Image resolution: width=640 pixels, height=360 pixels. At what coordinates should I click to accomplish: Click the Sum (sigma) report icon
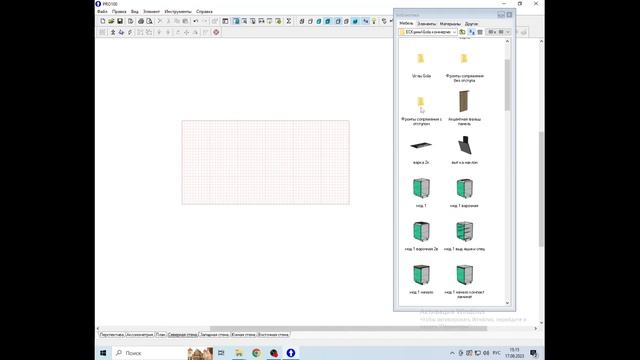[289, 21]
